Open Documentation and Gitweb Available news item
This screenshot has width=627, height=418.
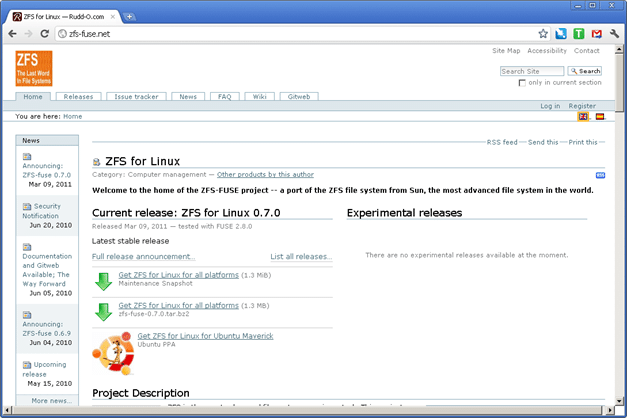[x=47, y=270]
